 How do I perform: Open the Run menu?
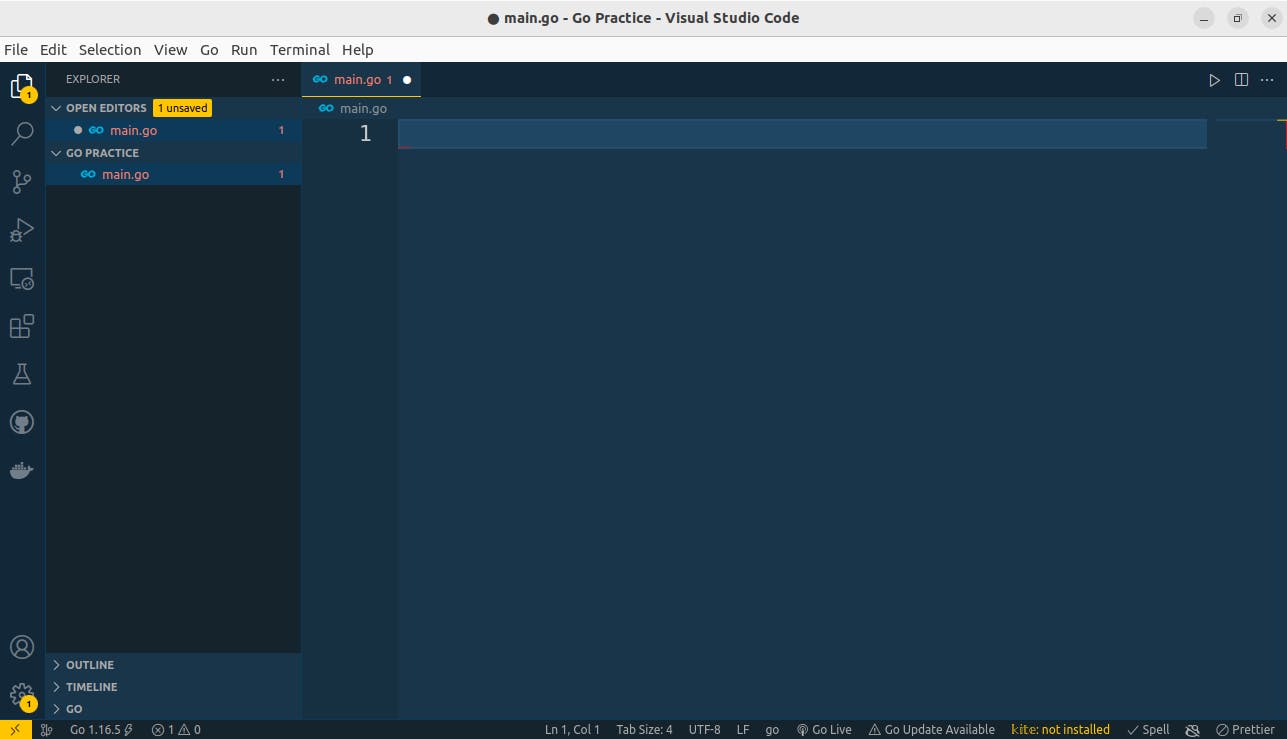point(244,49)
